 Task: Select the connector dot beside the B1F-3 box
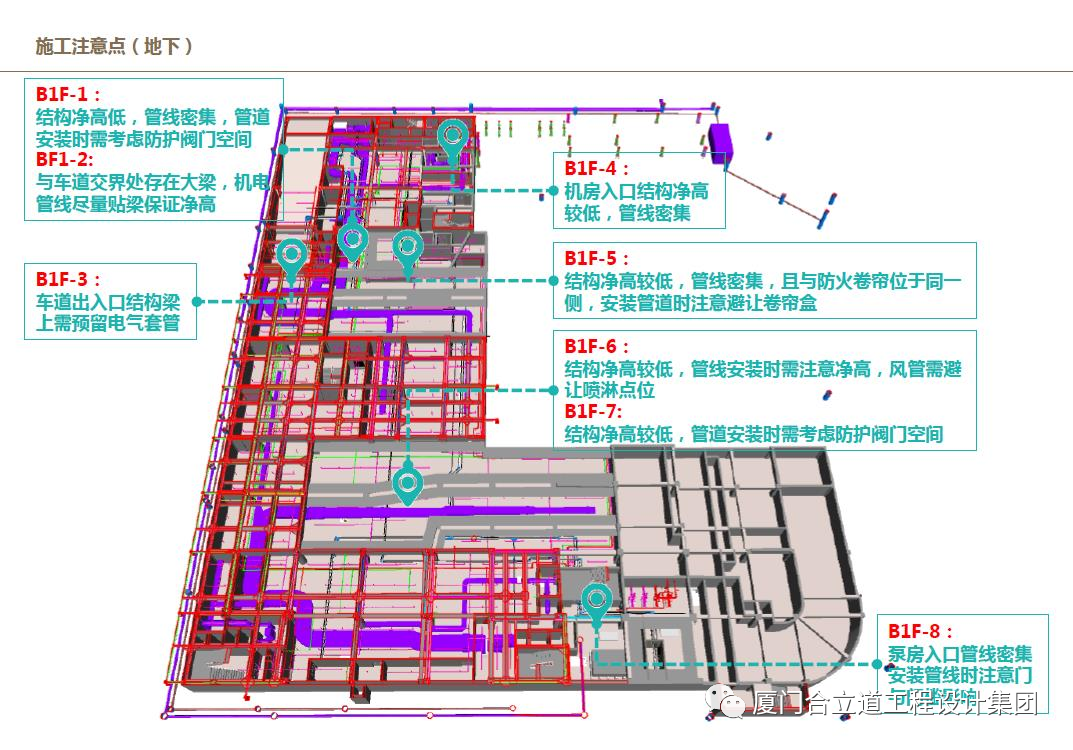pos(197,300)
